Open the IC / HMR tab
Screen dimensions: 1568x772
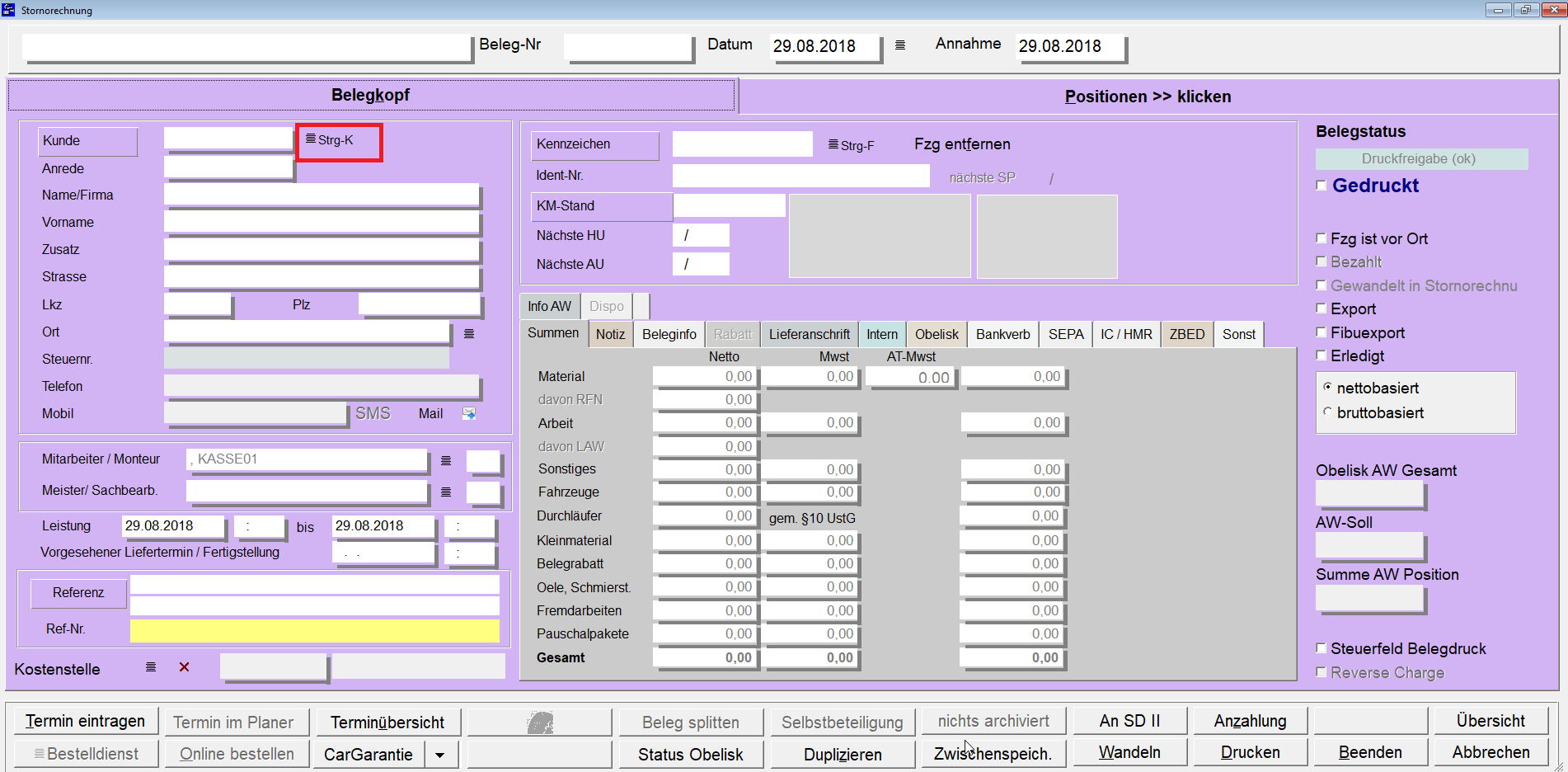point(1126,334)
